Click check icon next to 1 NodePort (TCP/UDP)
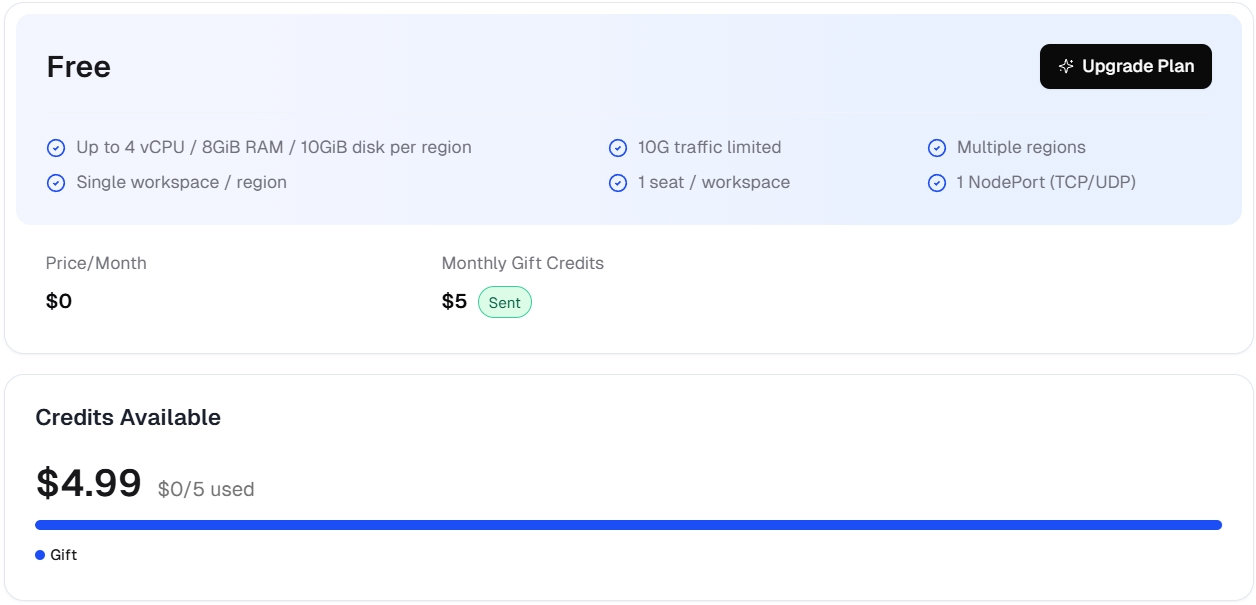1256x605 pixels. point(937,183)
